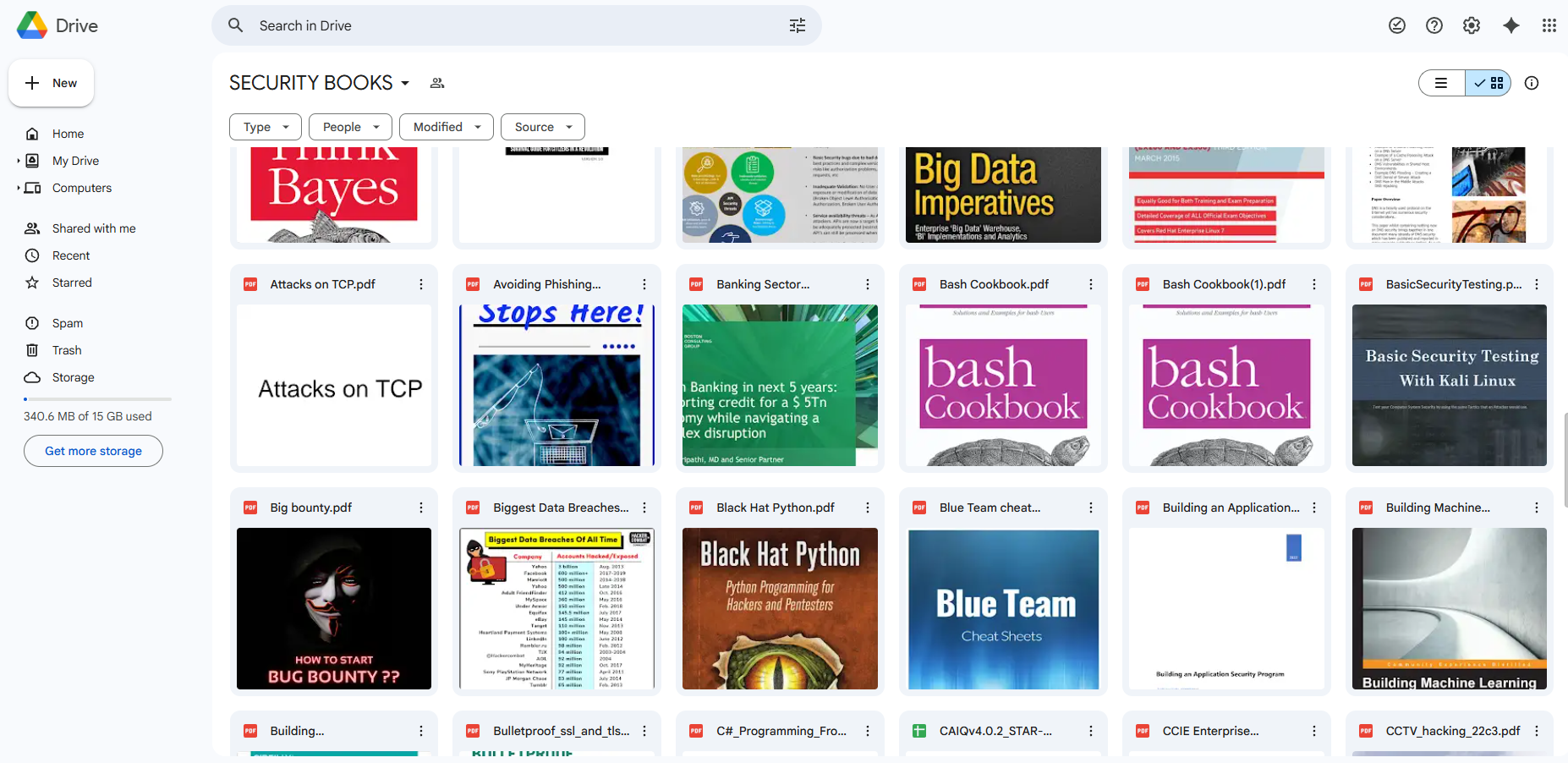The width and height of the screenshot is (1568, 763).
Task: Open the People filter dropdown
Action: tap(350, 127)
